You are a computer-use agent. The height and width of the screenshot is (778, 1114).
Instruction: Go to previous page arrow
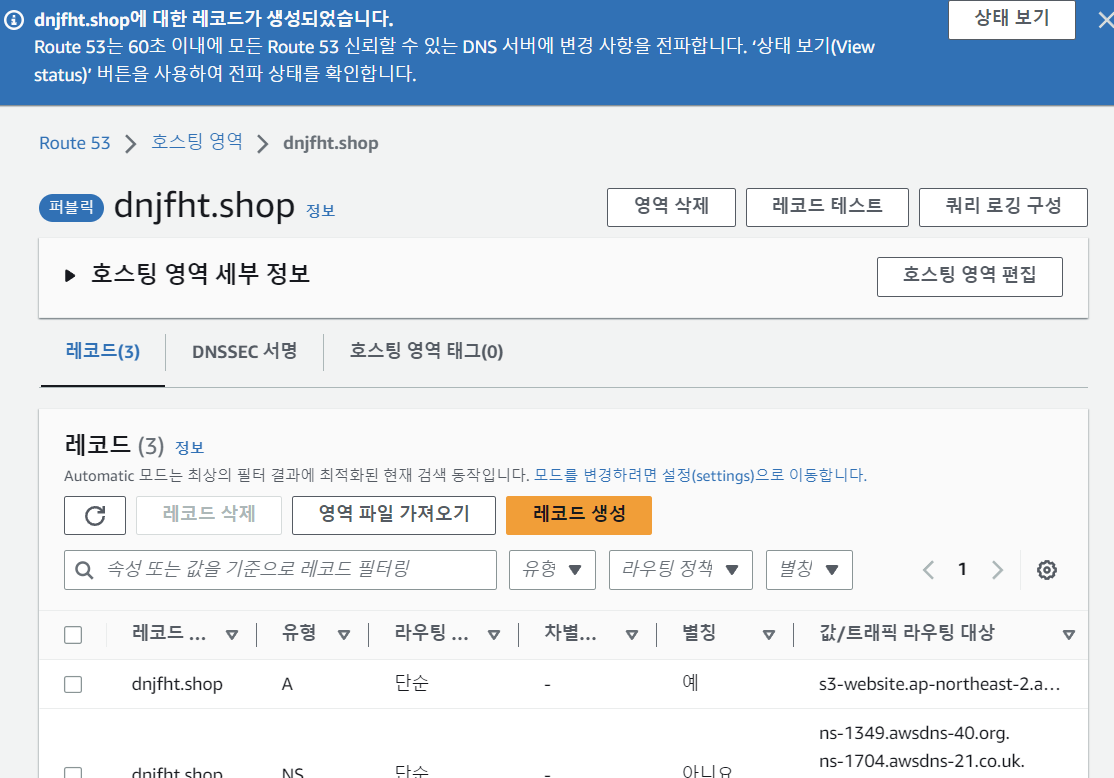[x=928, y=570]
